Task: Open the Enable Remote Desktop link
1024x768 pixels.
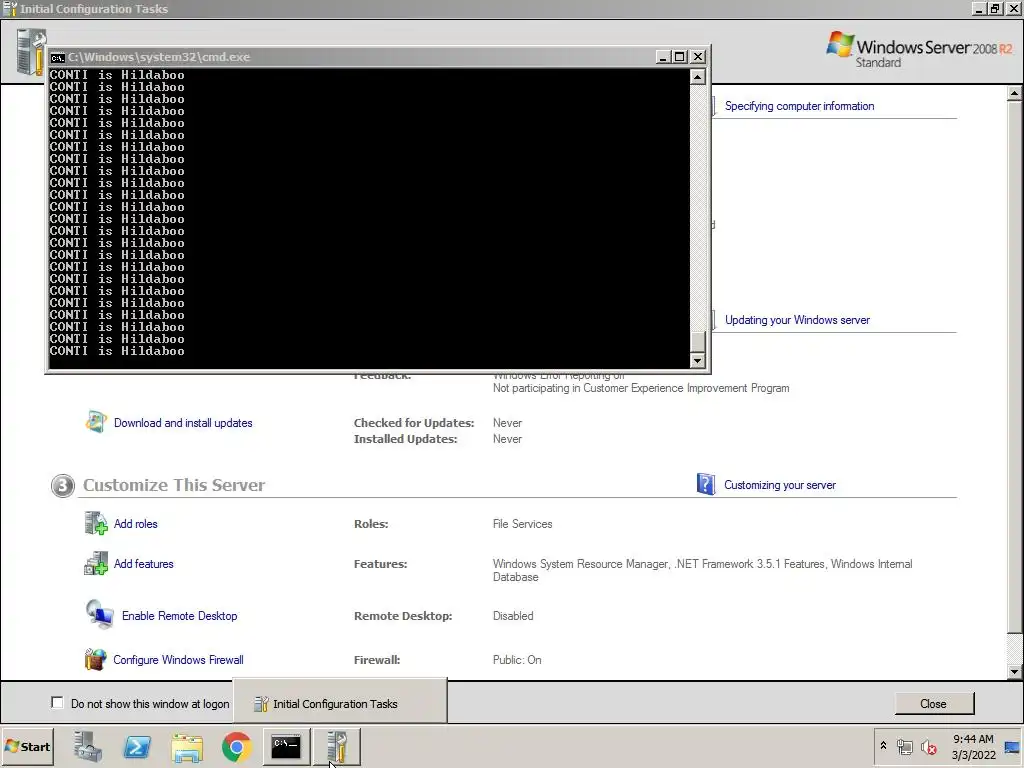Action: point(180,616)
